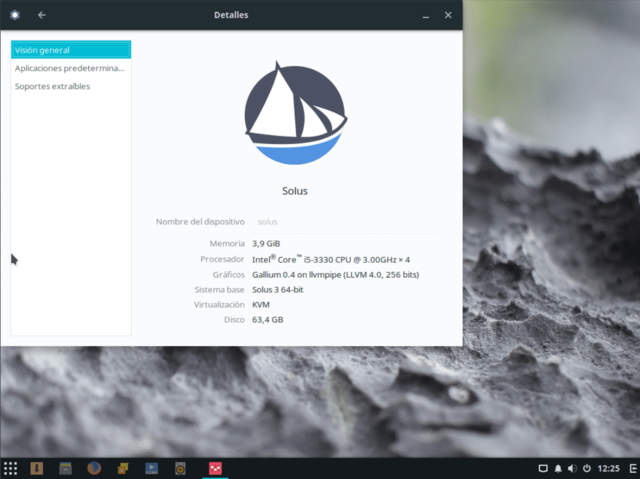This screenshot has width=640, height=479.
Task: Click the Gráficos label
Action: [229, 275]
